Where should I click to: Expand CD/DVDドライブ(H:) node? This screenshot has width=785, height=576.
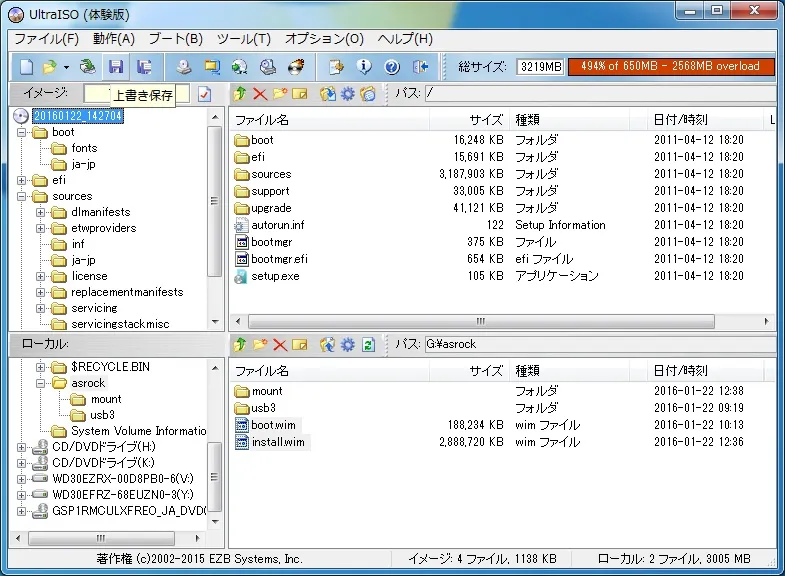22,447
